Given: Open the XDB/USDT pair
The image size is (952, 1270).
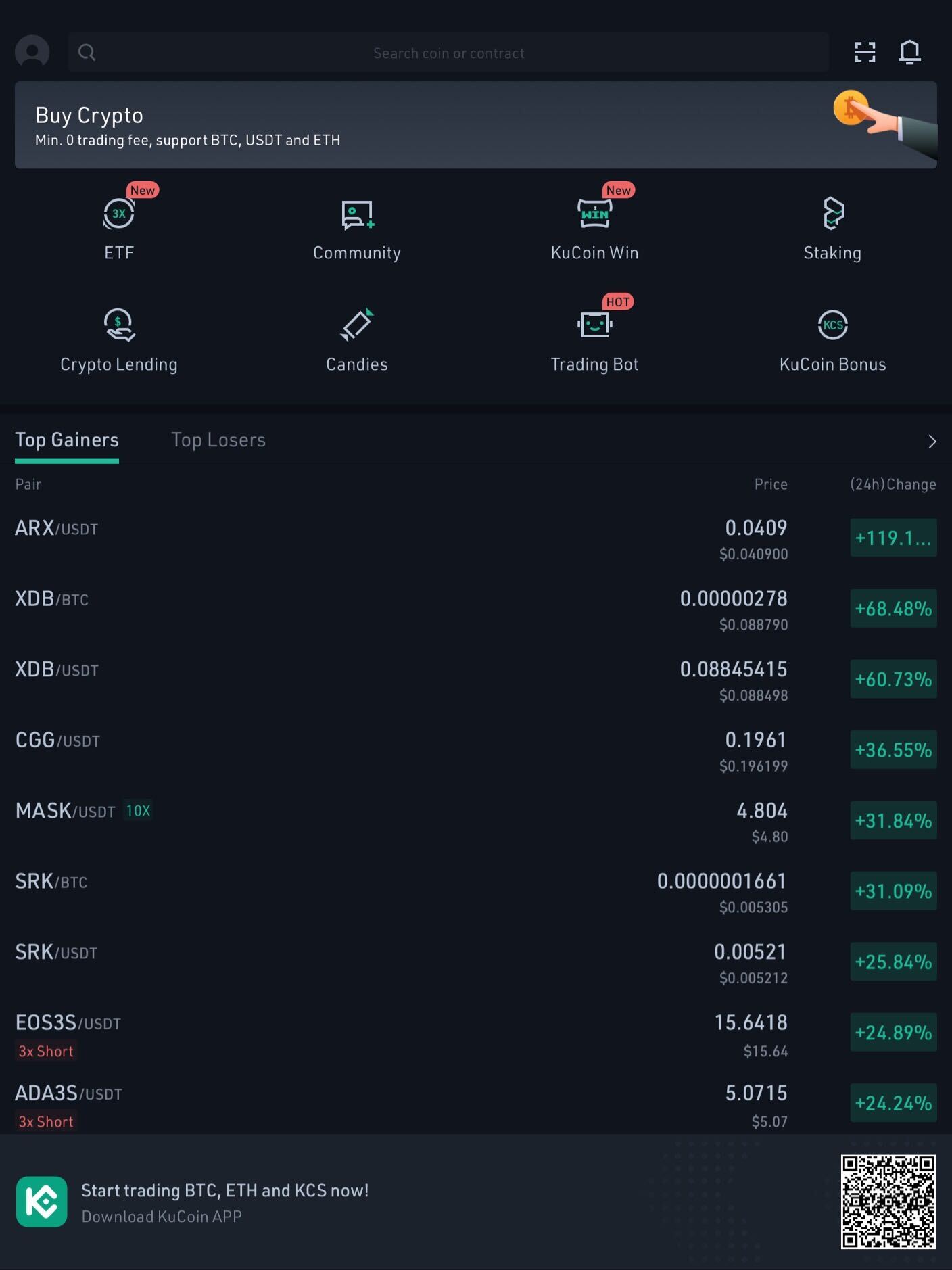Looking at the screenshot, I should [476, 680].
